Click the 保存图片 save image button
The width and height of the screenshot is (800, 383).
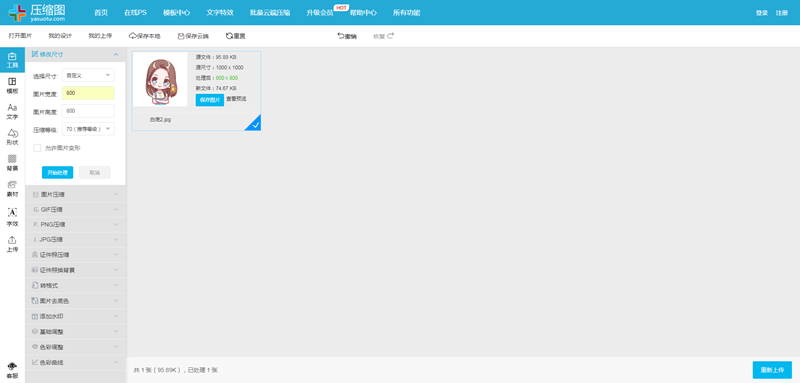tap(210, 100)
